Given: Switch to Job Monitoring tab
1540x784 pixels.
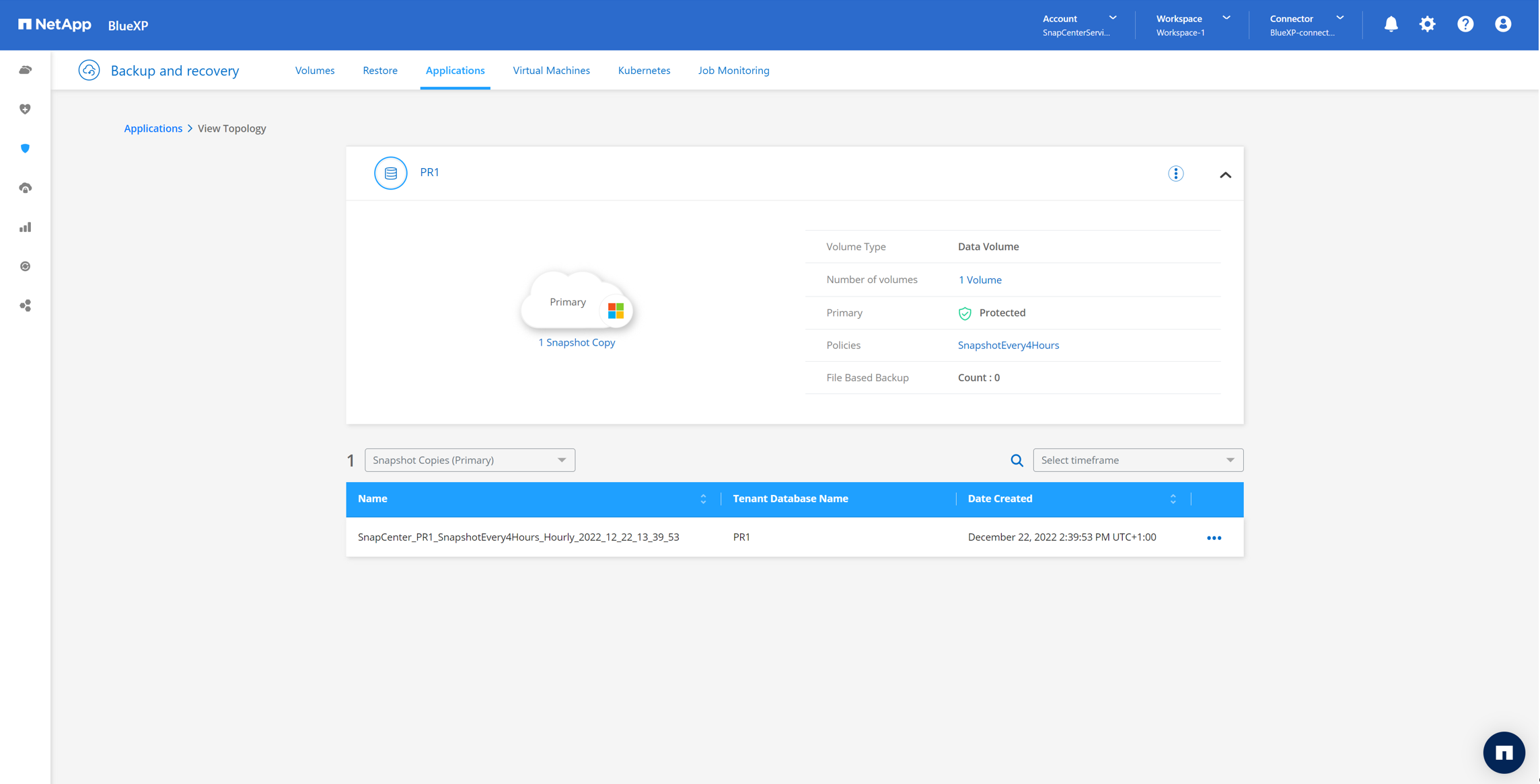Looking at the screenshot, I should coord(733,71).
